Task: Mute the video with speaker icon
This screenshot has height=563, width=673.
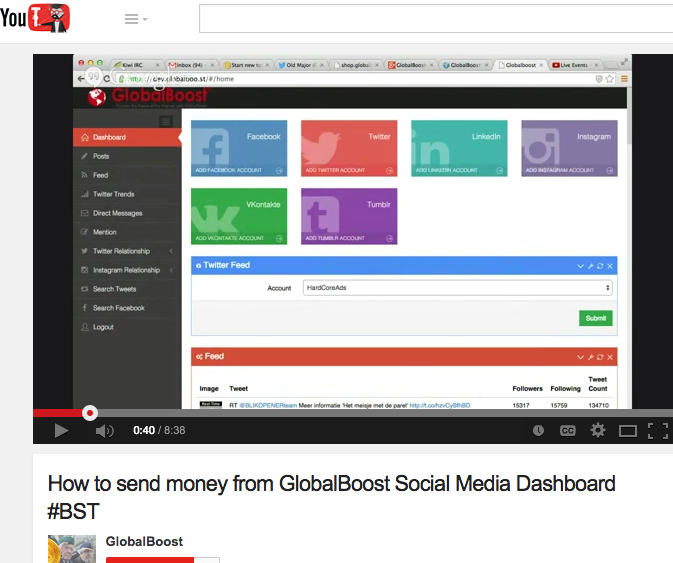Action: tap(104, 430)
